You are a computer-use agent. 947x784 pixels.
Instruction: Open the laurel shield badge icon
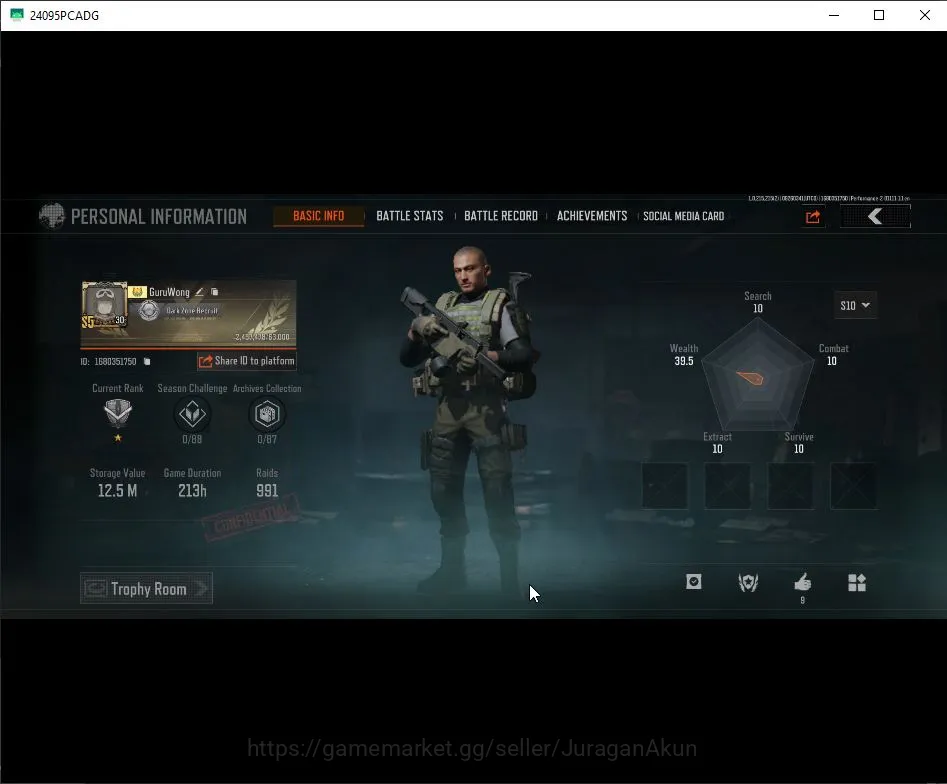coord(748,582)
